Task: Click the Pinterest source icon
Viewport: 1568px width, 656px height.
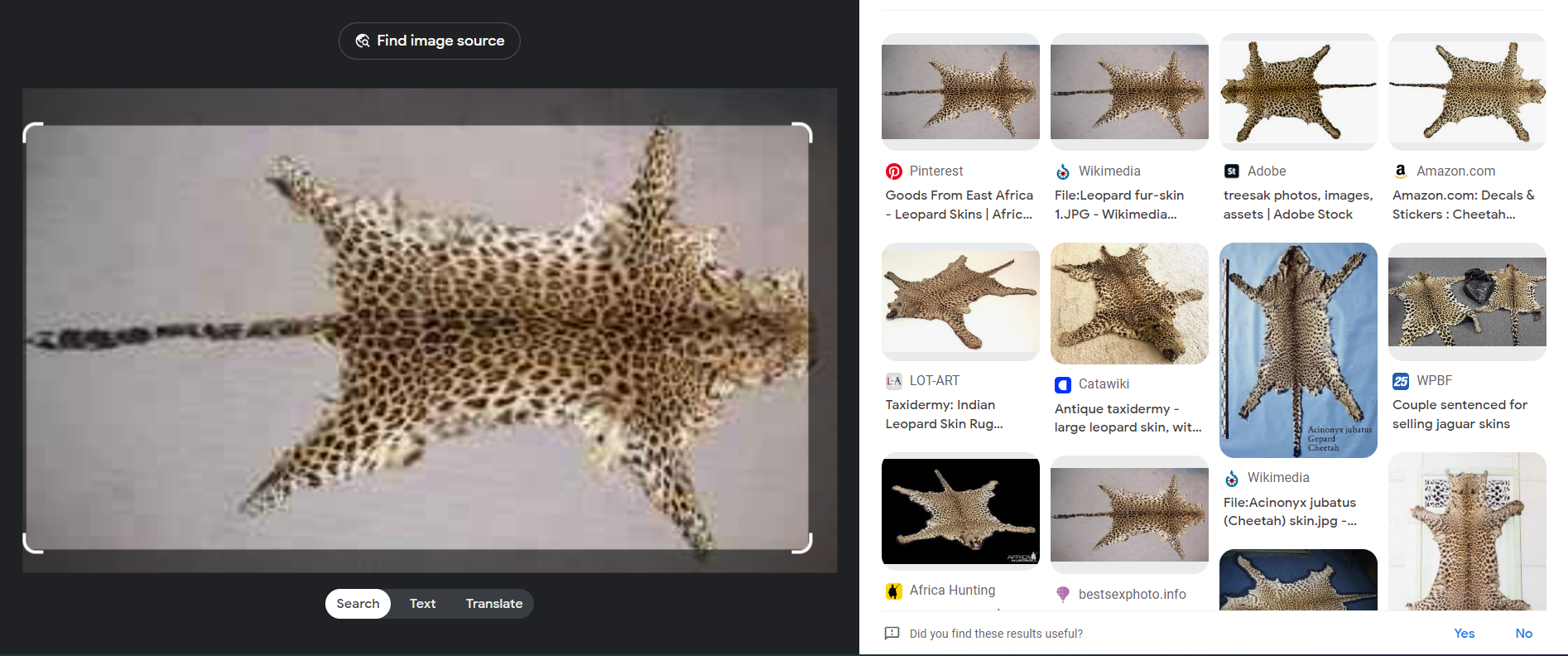Action: coord(894,171)
